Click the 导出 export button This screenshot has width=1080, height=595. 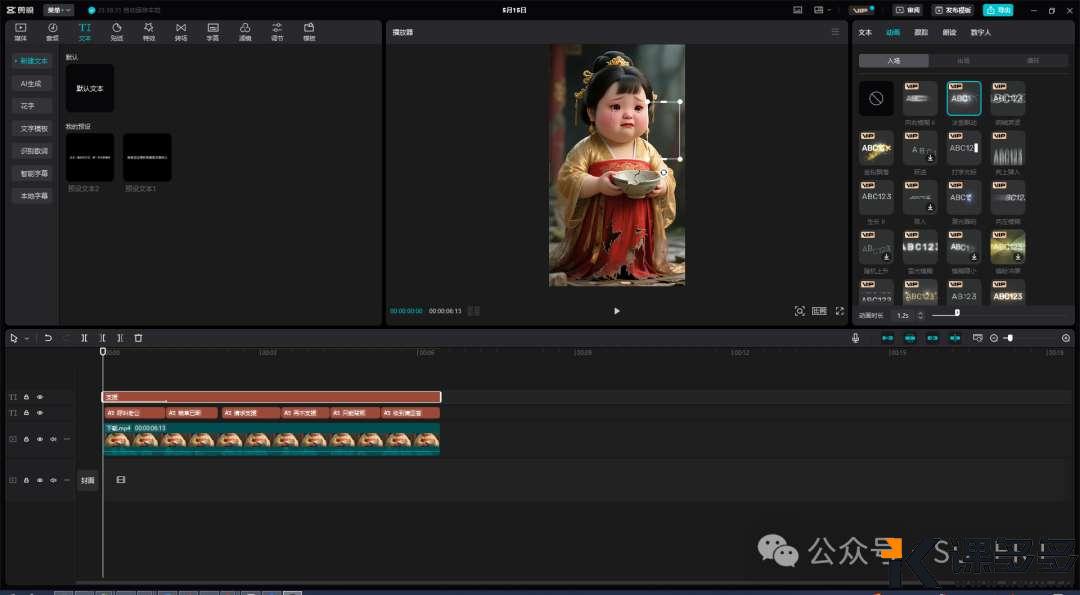997,10
